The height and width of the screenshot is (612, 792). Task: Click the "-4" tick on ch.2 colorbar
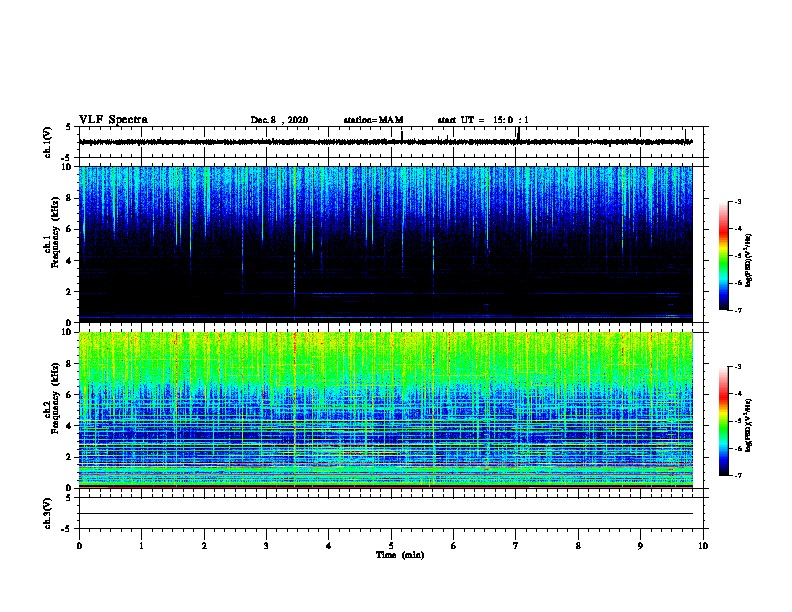pyautogui.click(x=738, y=393)
